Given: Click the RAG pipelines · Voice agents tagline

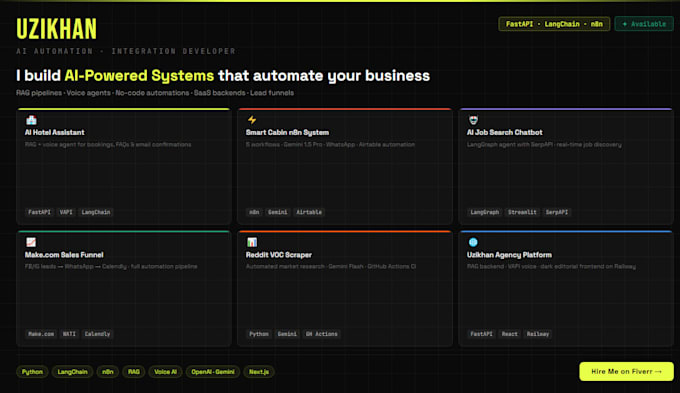Looking at the screenshot, I should pyautogui.click(x=155, y=93).
